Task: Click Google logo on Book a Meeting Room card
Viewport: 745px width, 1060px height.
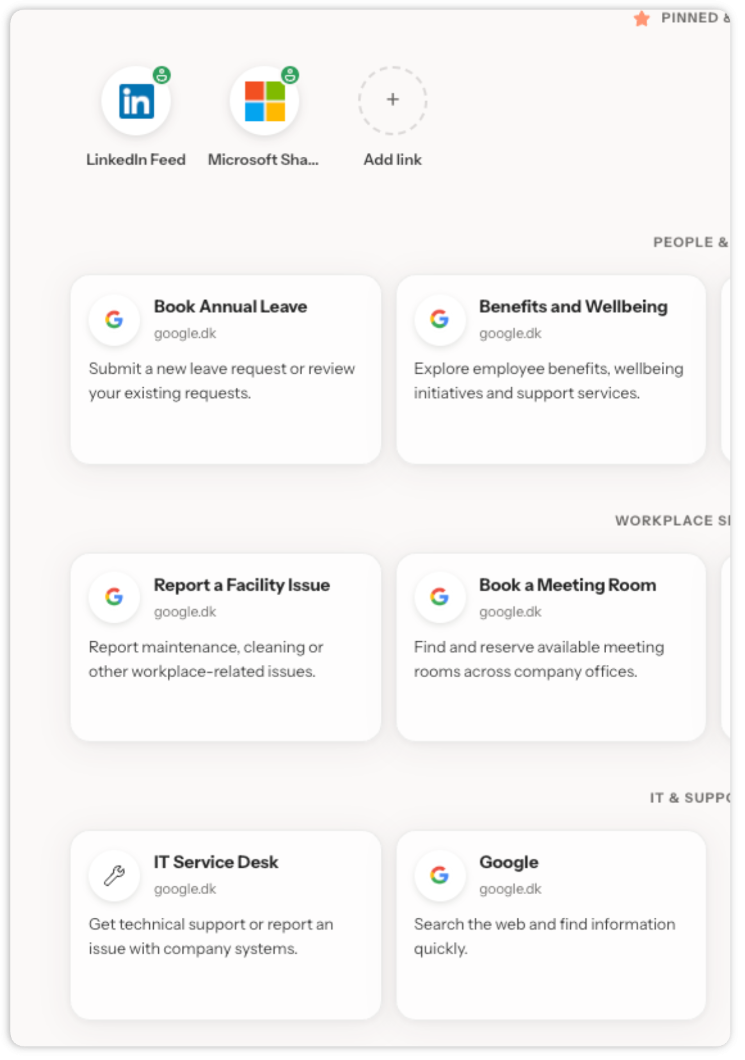Action: 440,596
